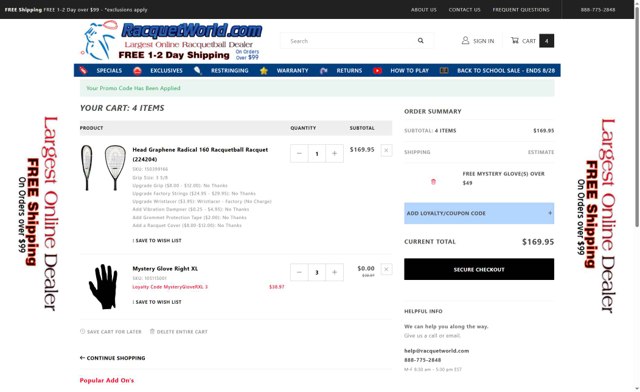Open the Specials menu
This screenshot has height=392, width=640.
click(109, 71)
